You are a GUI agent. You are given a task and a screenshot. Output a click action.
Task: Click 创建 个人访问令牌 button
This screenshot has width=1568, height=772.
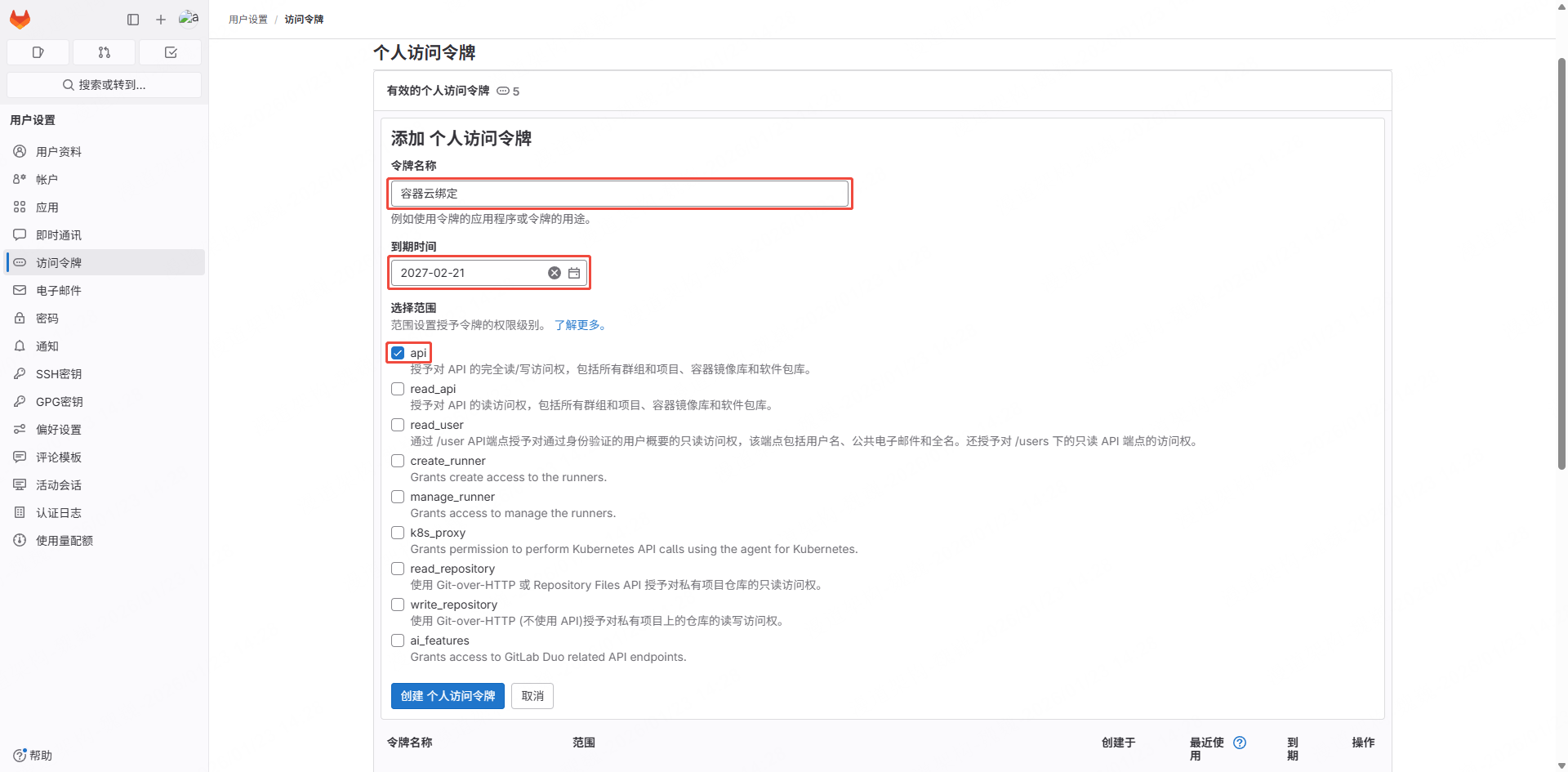tap(448, 696)
